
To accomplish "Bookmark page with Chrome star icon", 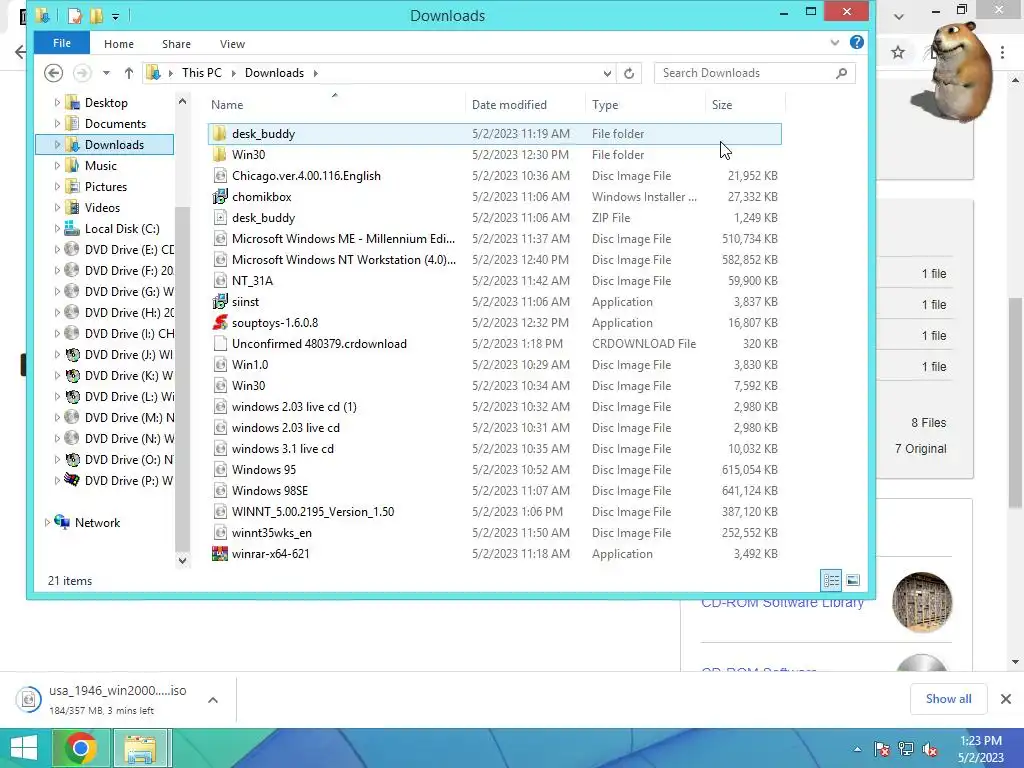I will coord(898,52).
